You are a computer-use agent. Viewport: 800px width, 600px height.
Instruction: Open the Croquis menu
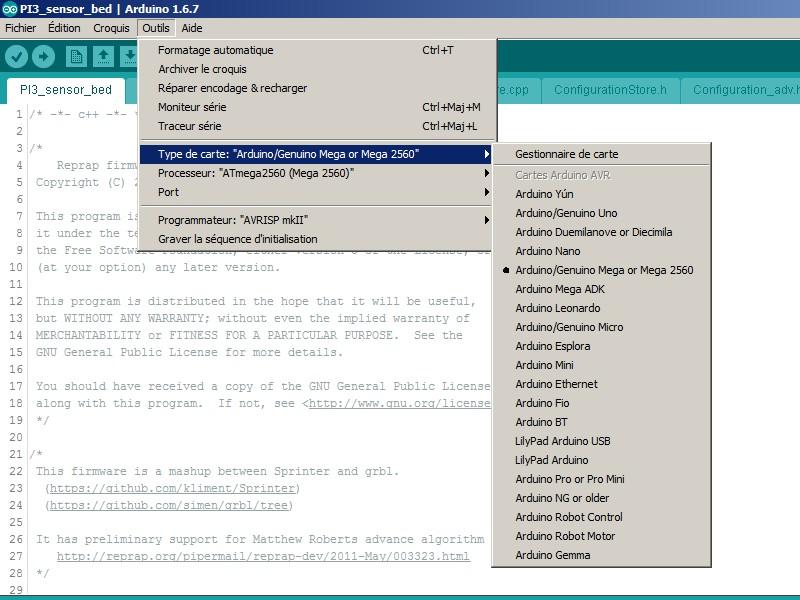tap(111, 28)
